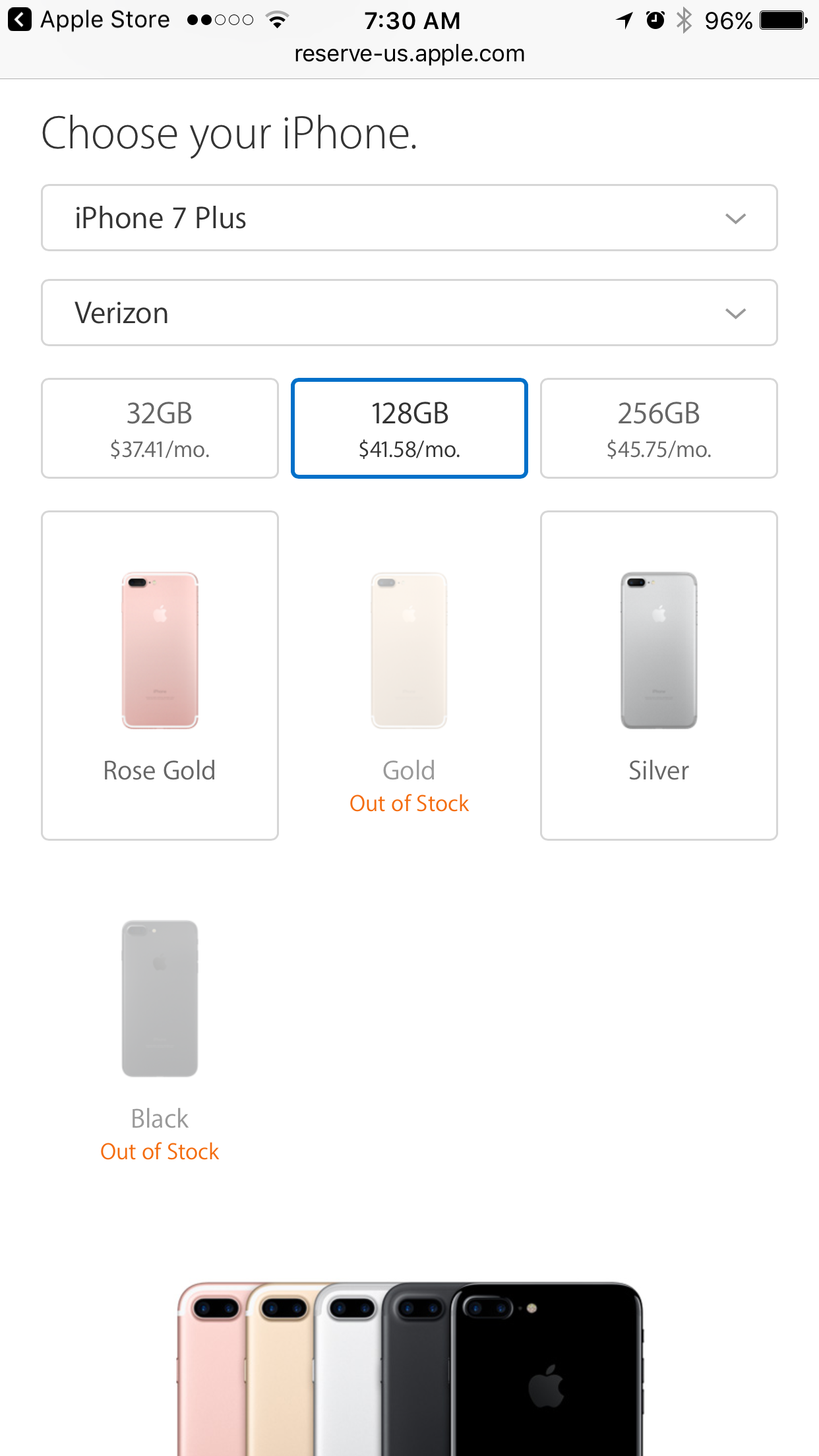Tap the alarm clock status icon
Viewport: 819px width, 1456px height.
click(x=655, y=20)
